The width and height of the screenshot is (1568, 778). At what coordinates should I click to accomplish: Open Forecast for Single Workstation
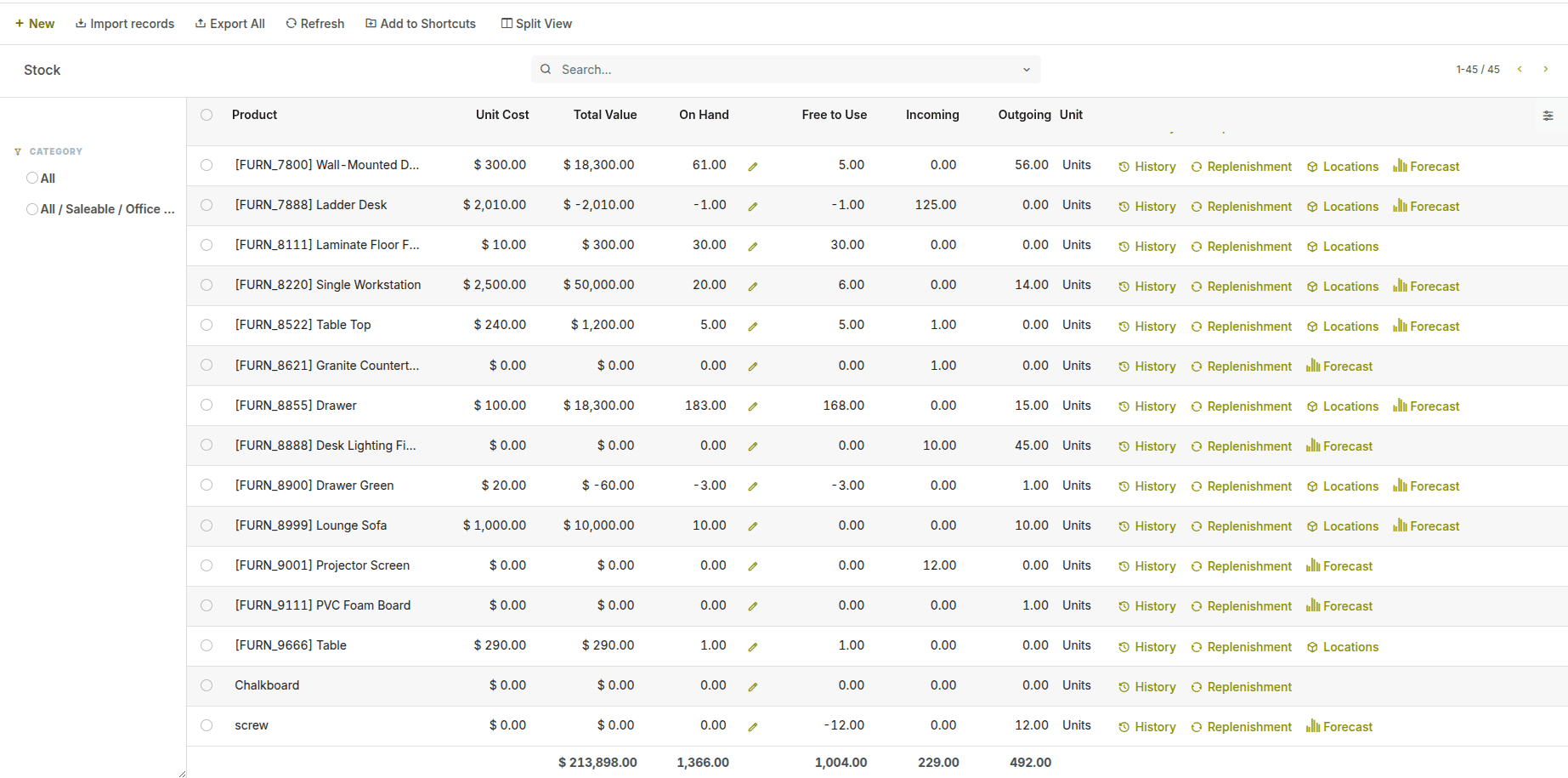pos(1426,287)
